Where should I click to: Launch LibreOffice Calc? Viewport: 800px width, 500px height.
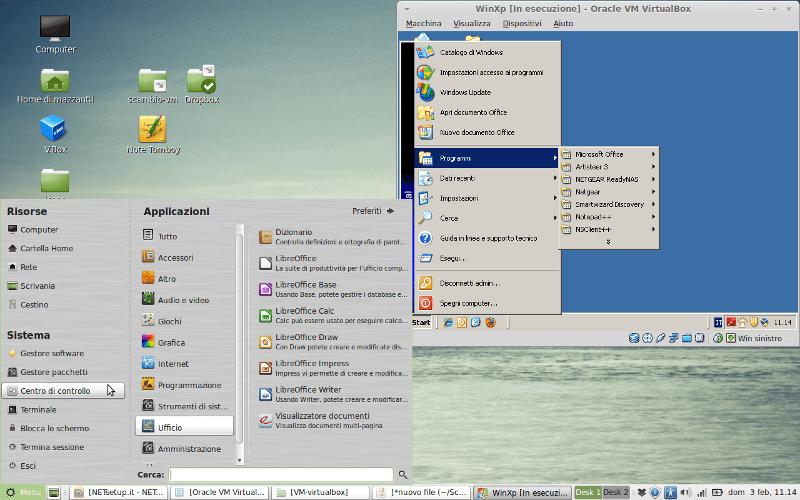pyautogui.click(x=333, y=315)
